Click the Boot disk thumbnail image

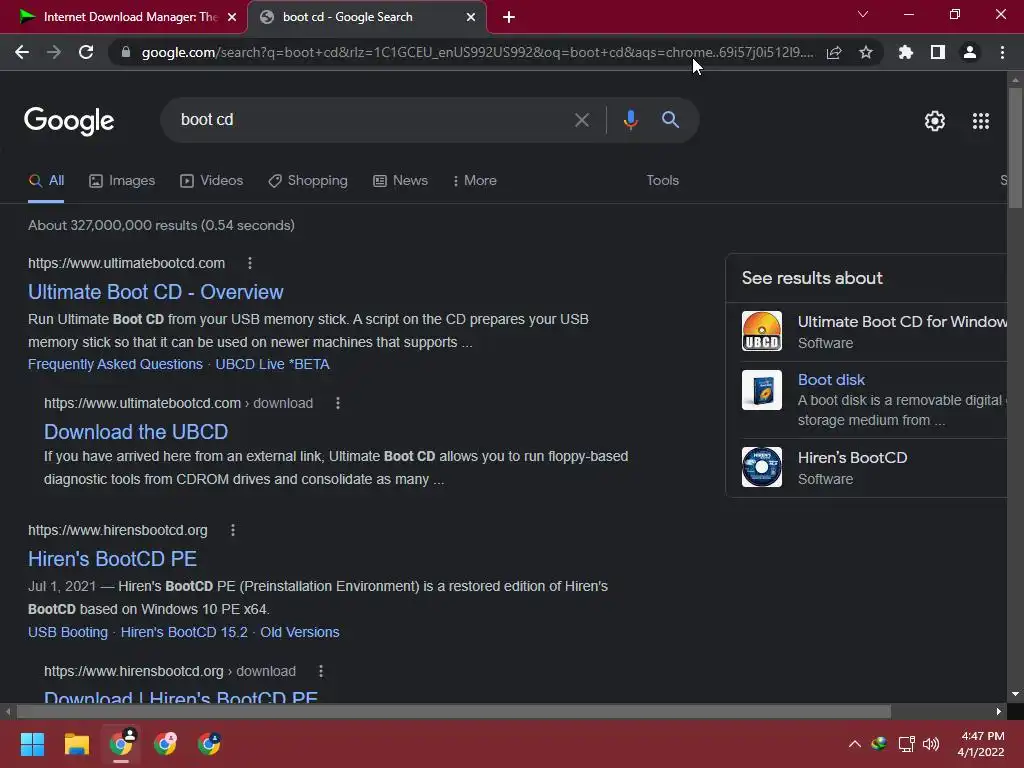(761, 390)
